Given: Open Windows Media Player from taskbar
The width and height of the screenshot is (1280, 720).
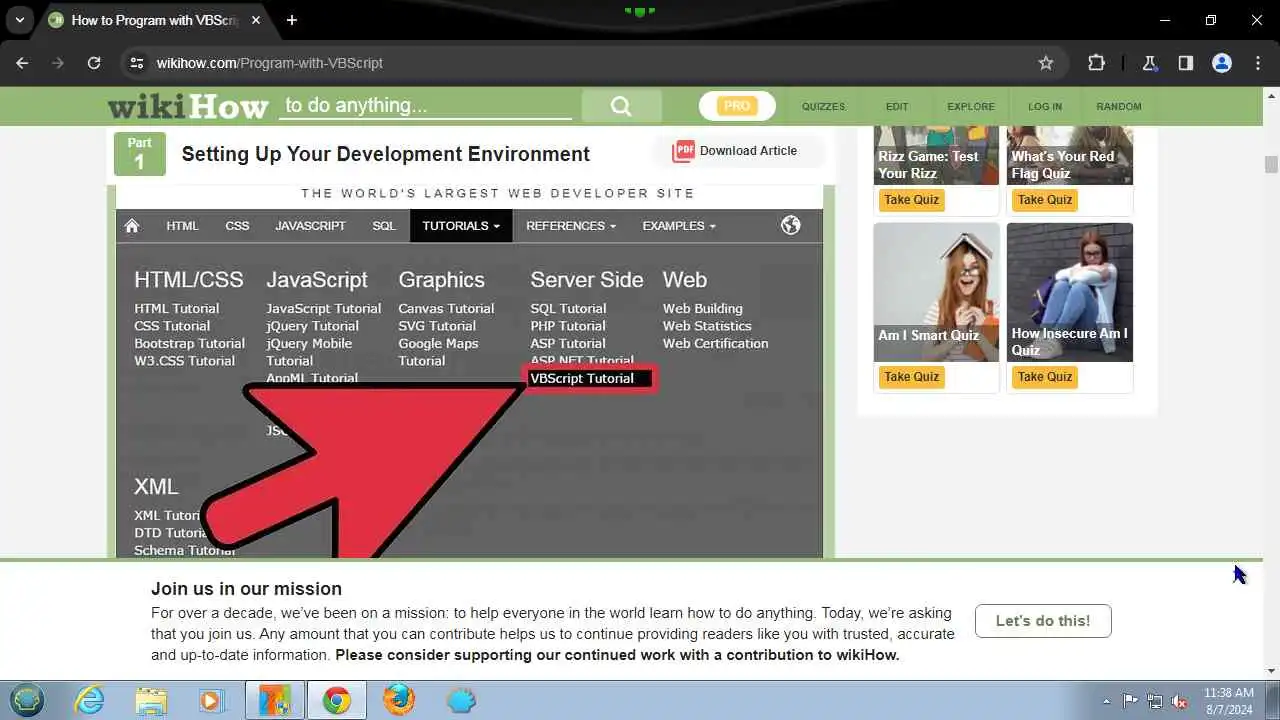Looking at the screenshot, I should (211, 700).
